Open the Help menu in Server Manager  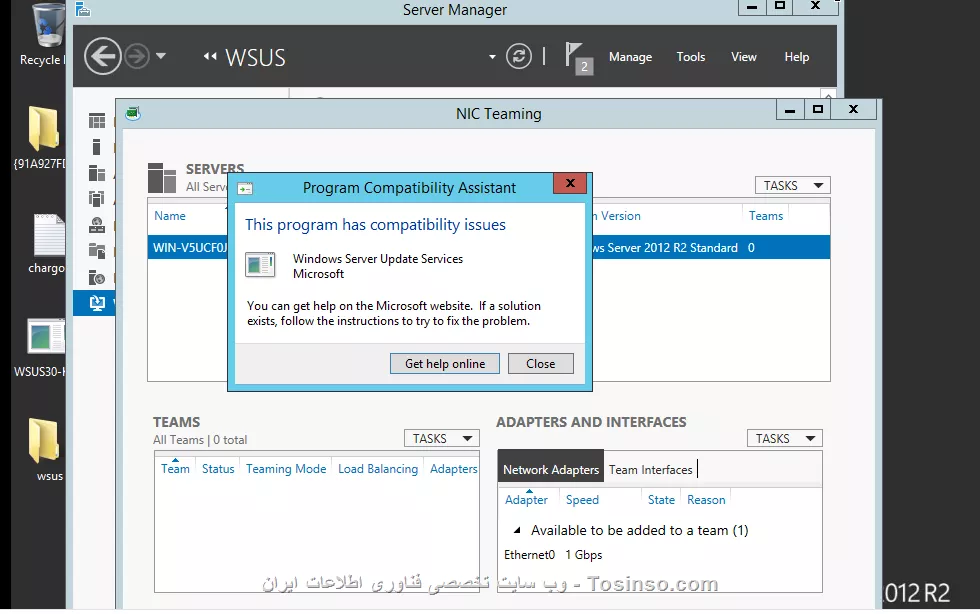[x=797, y=57]
